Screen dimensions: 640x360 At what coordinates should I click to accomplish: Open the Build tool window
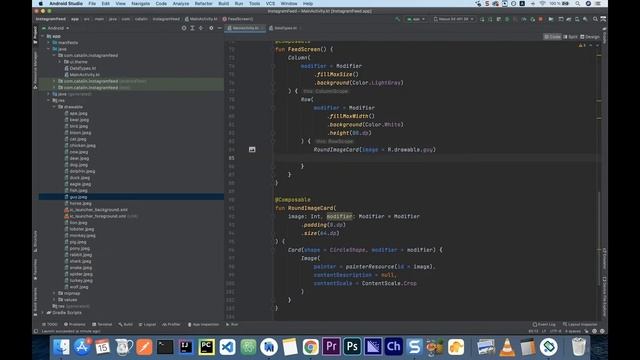pos(126,324)
